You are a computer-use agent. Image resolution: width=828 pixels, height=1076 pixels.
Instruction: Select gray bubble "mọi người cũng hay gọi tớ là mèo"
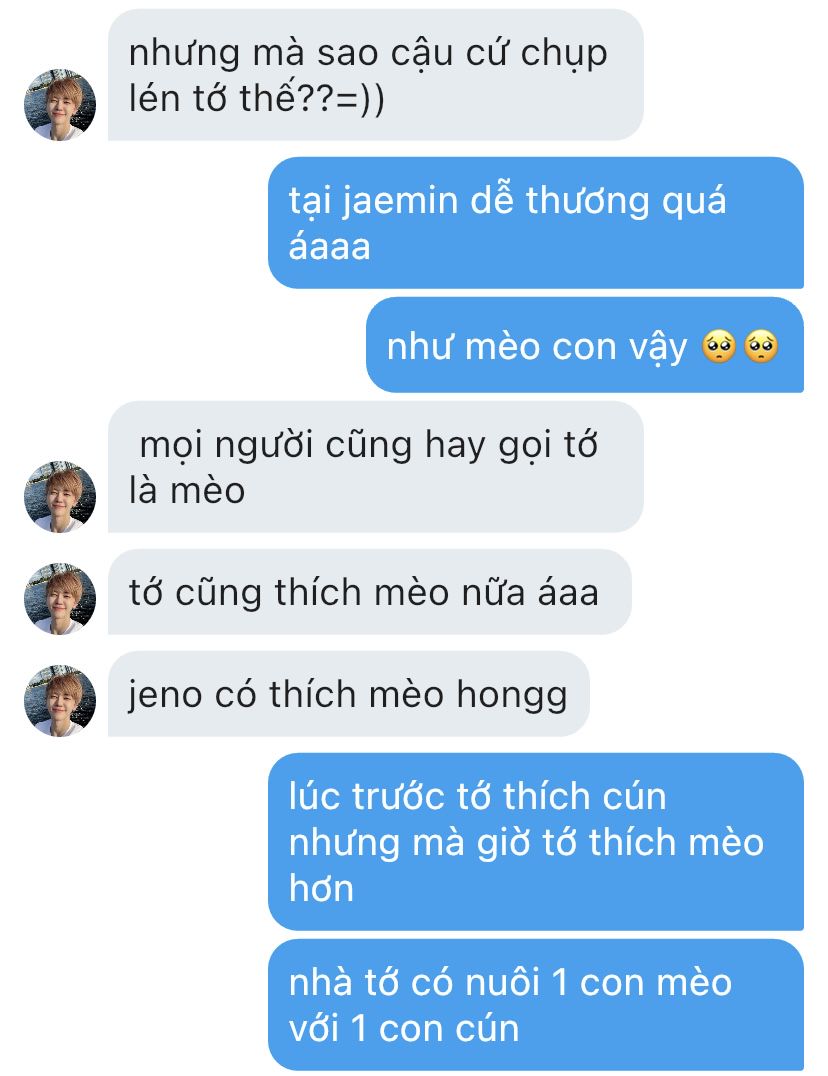pyautogui.click(x=375, y=467)
